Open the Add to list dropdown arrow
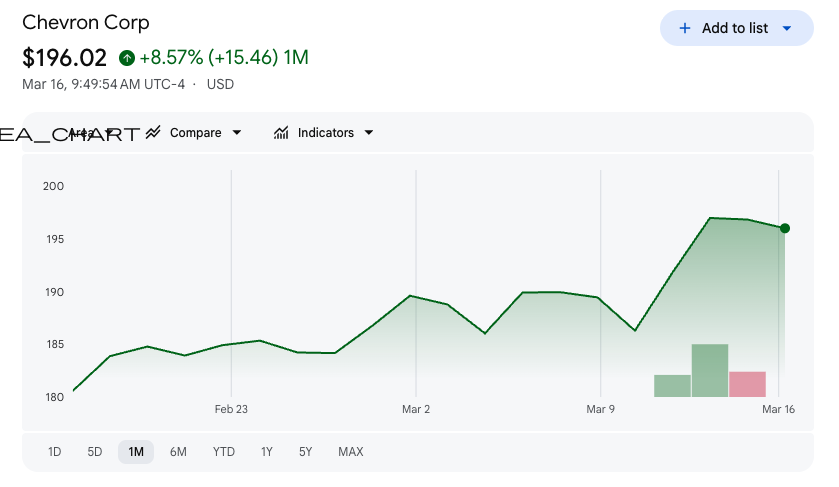Image resolution: width=839 pixels, height=487 pixels. pyautogui.click(x=787, y=28)
